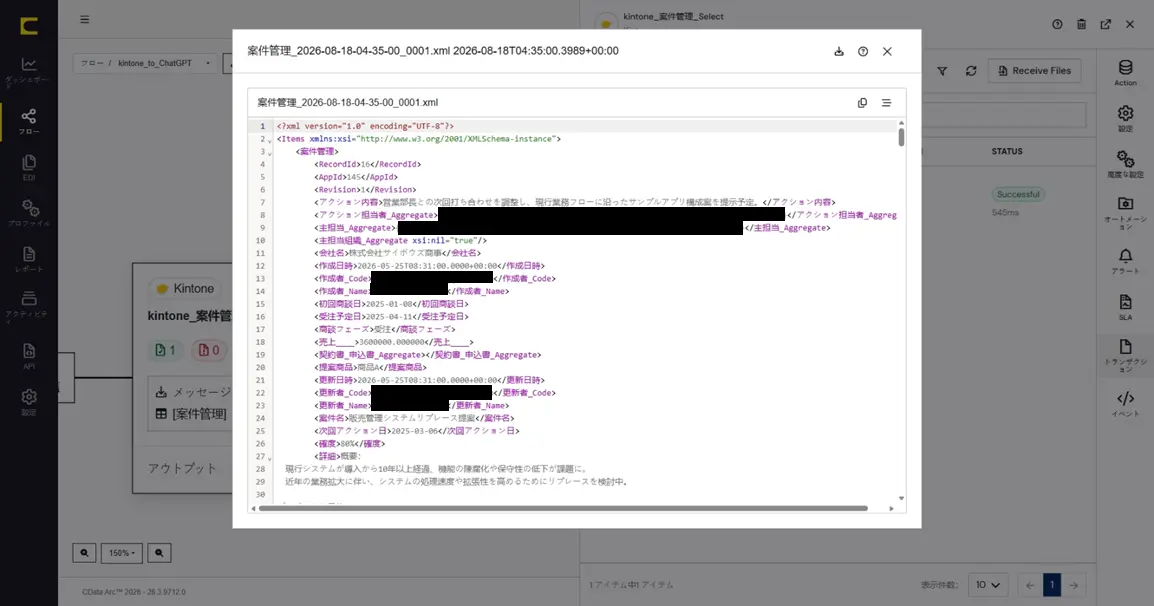The height and width of the screenshot is (606, 1154).
Task: Open the SLA tab in connector panel
Action: [x=1125, y=307]
